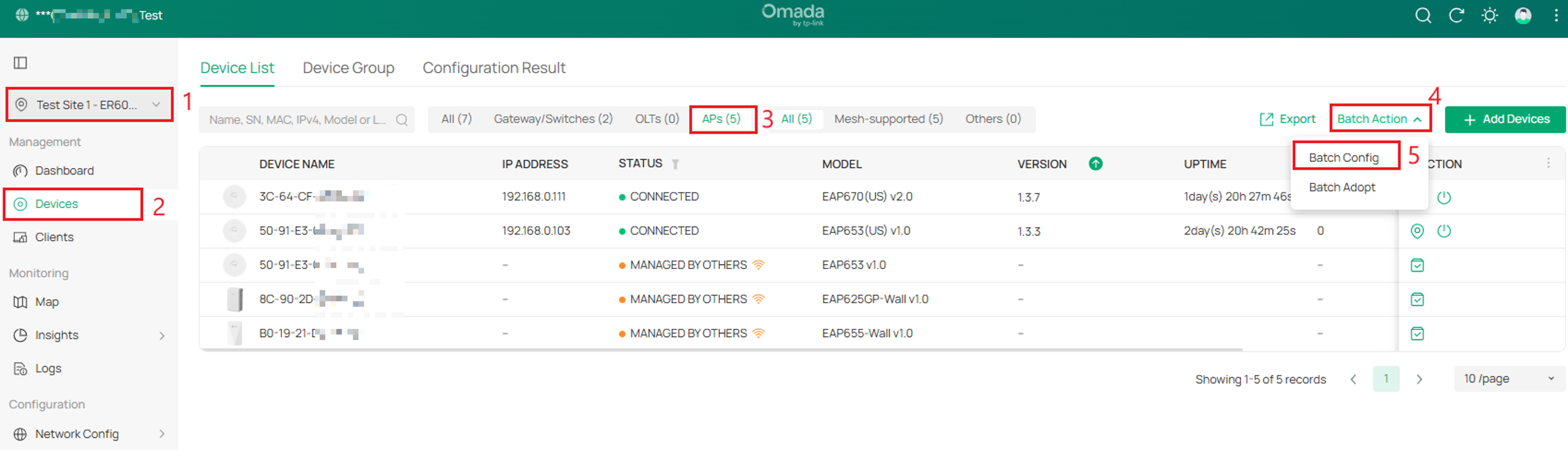Click the Export button

pyautogui.click(x=1288, y=119)
